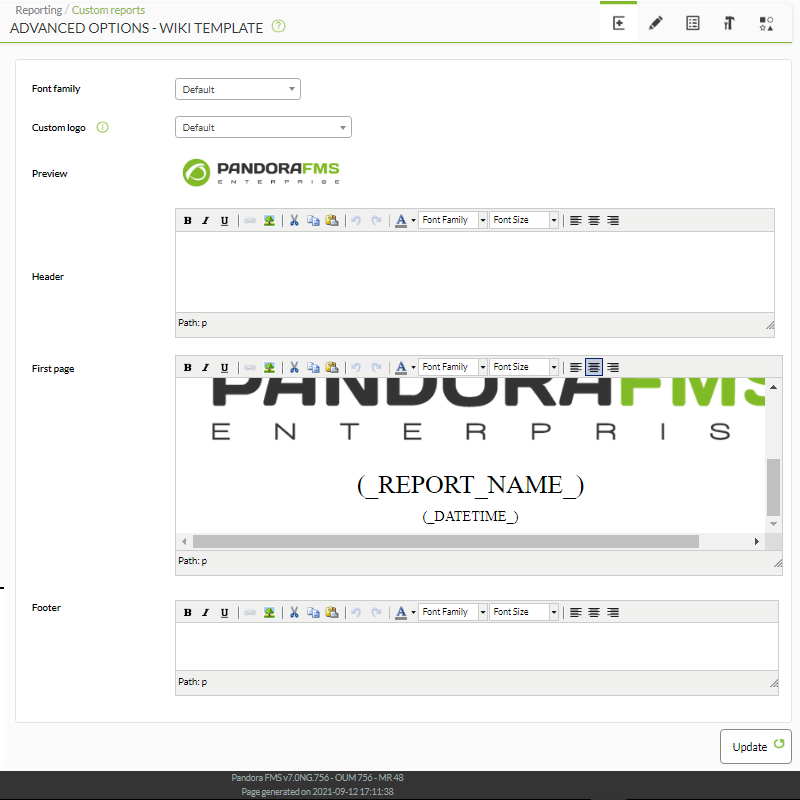Screen dimensions: 800x800
Task: Toggle underline in First page editor
Action: pos(224,367)
